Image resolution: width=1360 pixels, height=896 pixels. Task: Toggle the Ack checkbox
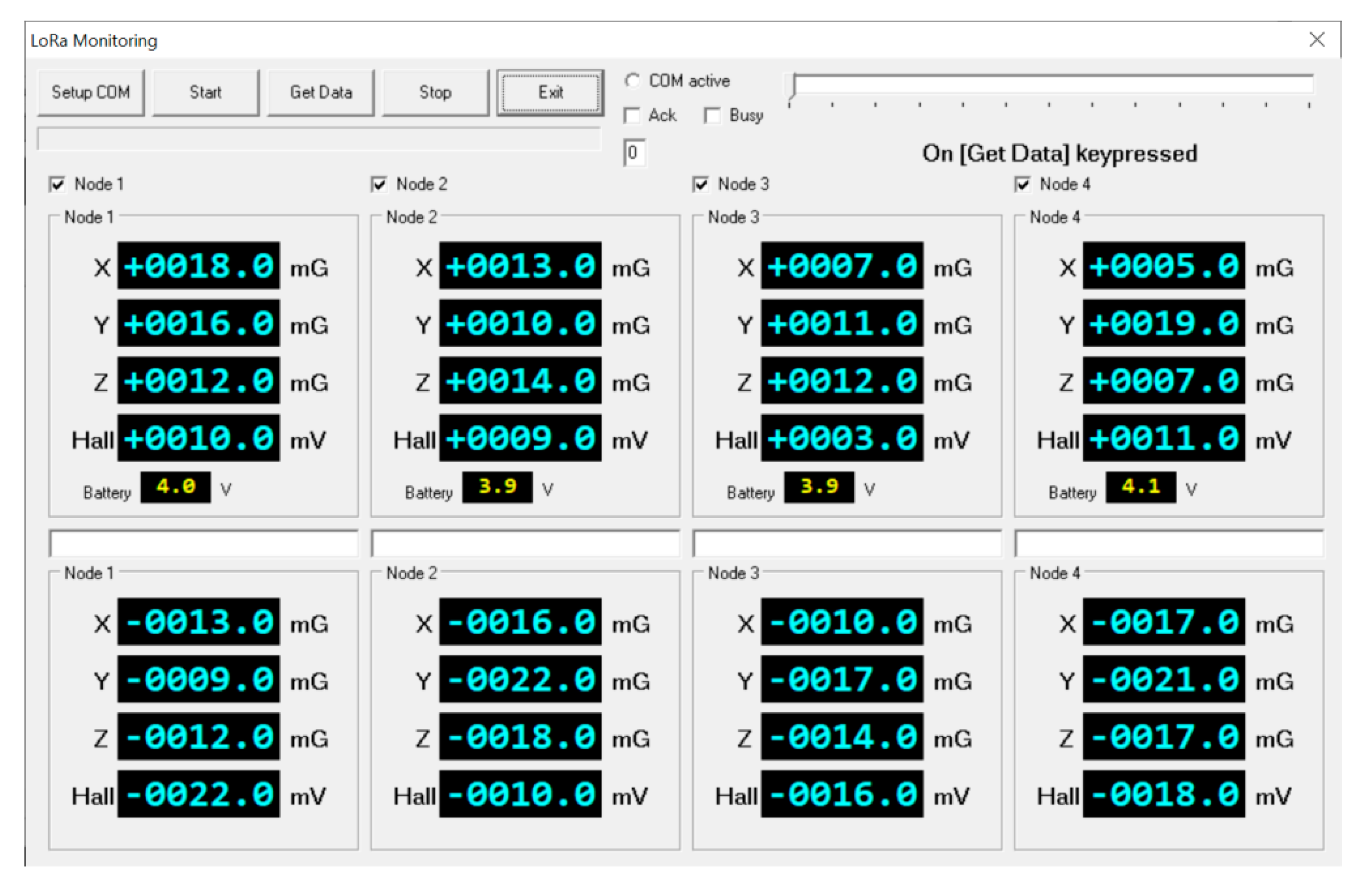632,116
